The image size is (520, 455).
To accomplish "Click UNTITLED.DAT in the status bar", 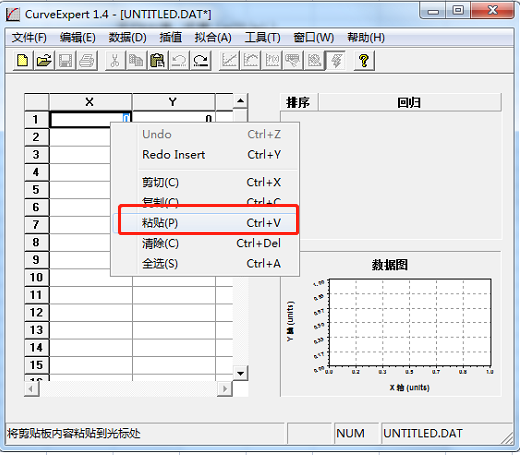I will click(x=423, y=434).
